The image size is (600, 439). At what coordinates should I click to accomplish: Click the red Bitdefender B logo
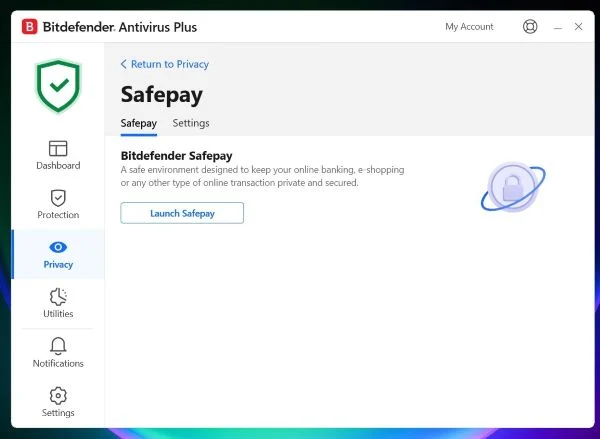30,27
